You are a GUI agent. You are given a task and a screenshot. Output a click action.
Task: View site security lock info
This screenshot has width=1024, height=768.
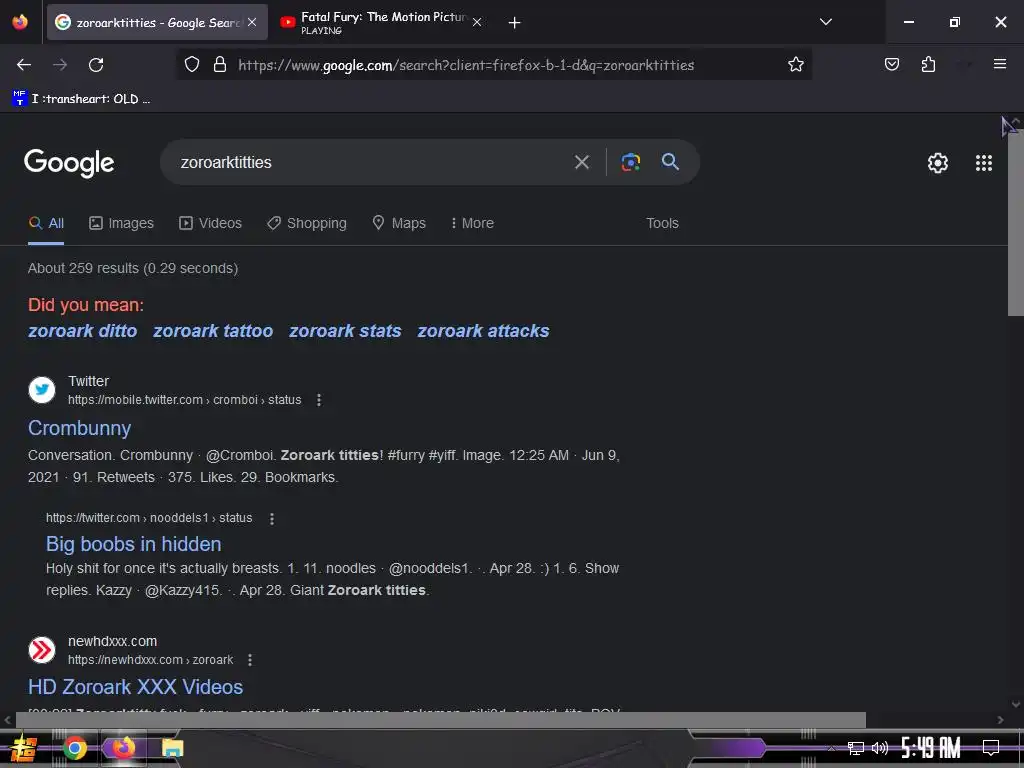(220, 64)
